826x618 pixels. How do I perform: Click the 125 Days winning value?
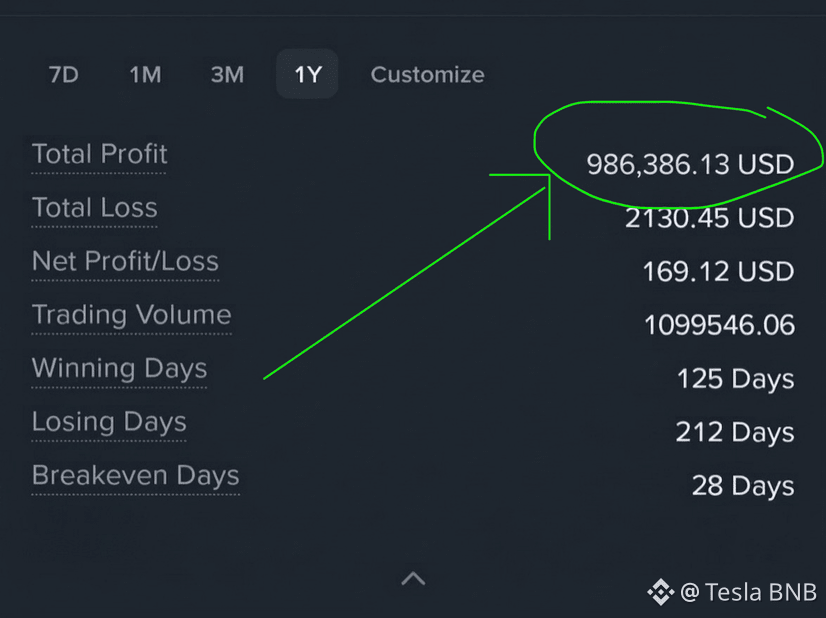click(x=735, y=379)
